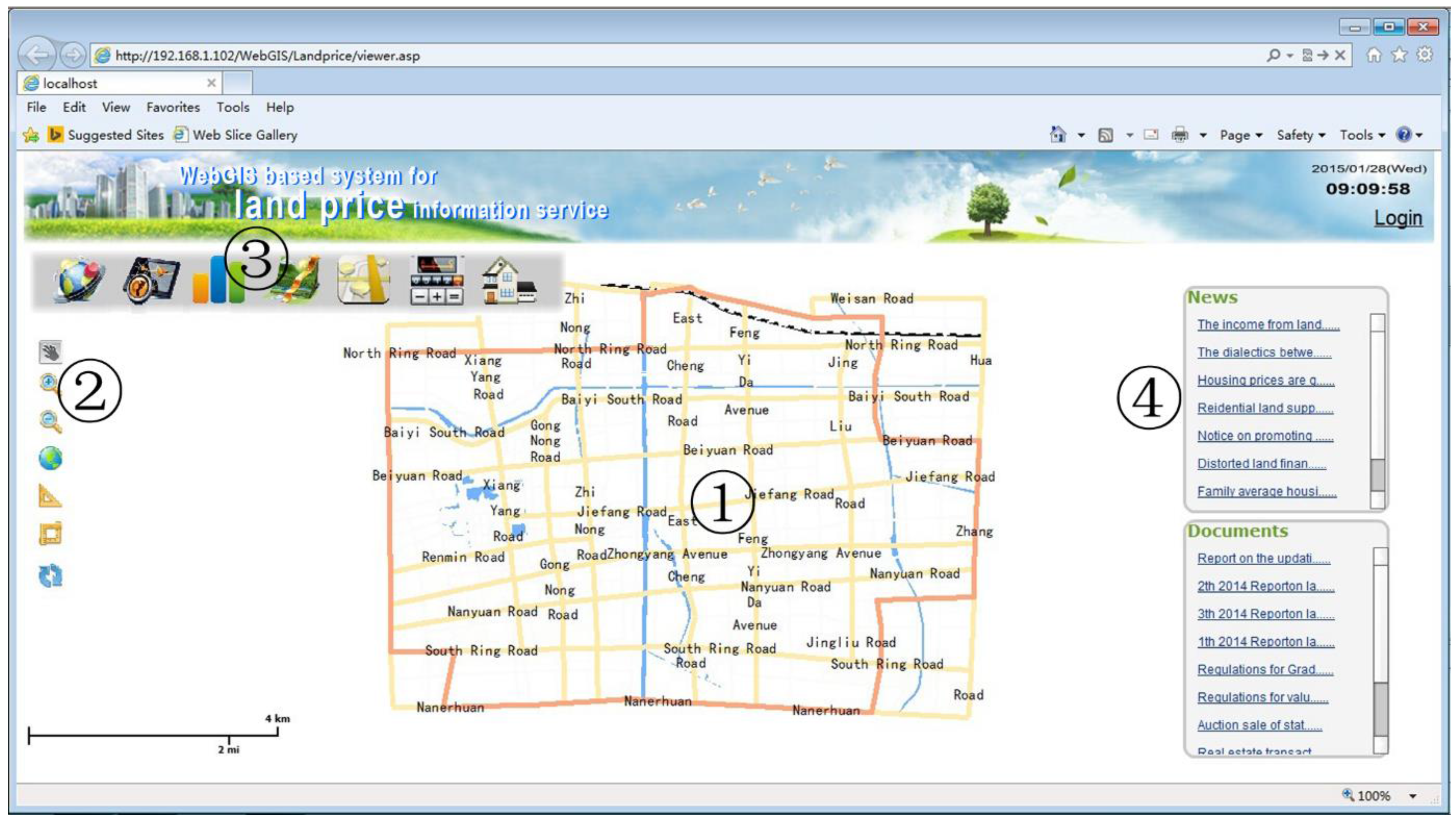Viewport: 1456px width, 822px height.
Task: Click the Login link
Action: [x=1398, y=217]
